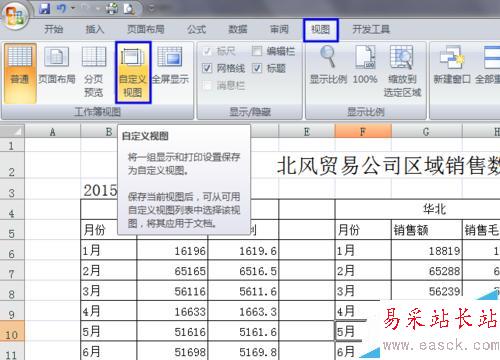The height and width of the screenshot is (360, 500).
Task: Select column A header
Action: (53, 132)
